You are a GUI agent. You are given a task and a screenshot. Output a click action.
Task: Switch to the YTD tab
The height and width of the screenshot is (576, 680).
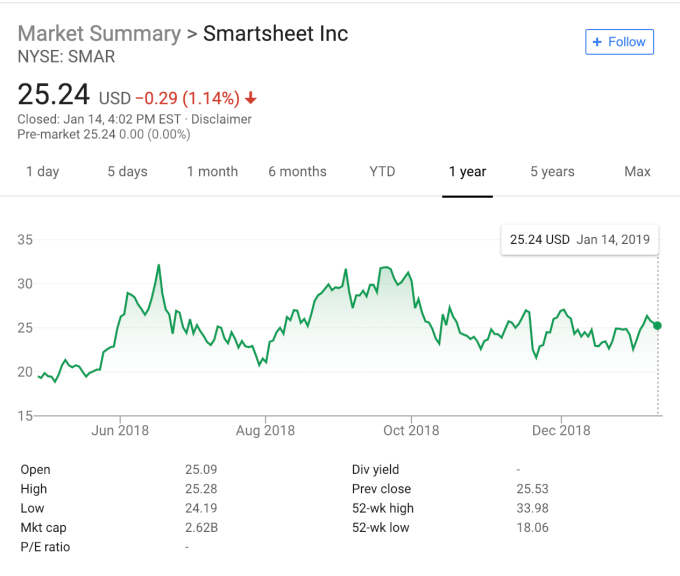click(x=382, y=172)
